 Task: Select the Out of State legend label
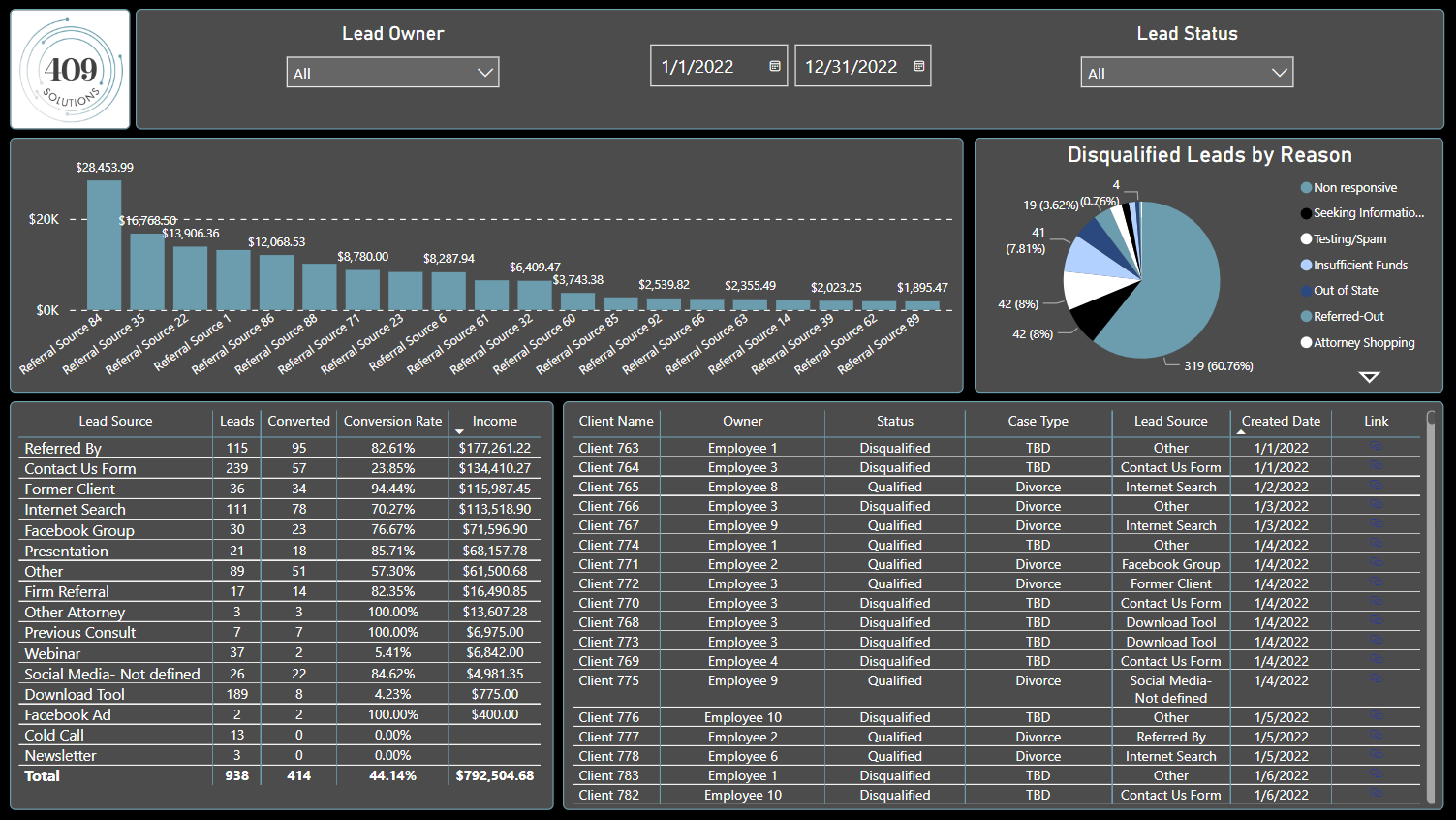pos(1346,291)
